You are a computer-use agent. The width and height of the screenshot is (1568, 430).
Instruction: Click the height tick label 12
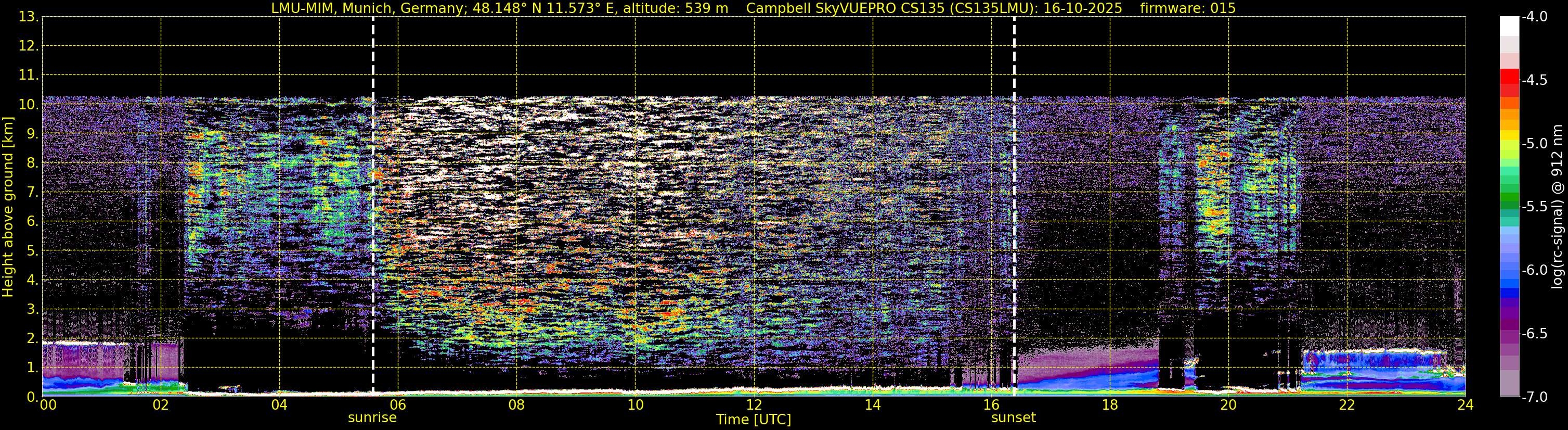click(28, 46)
